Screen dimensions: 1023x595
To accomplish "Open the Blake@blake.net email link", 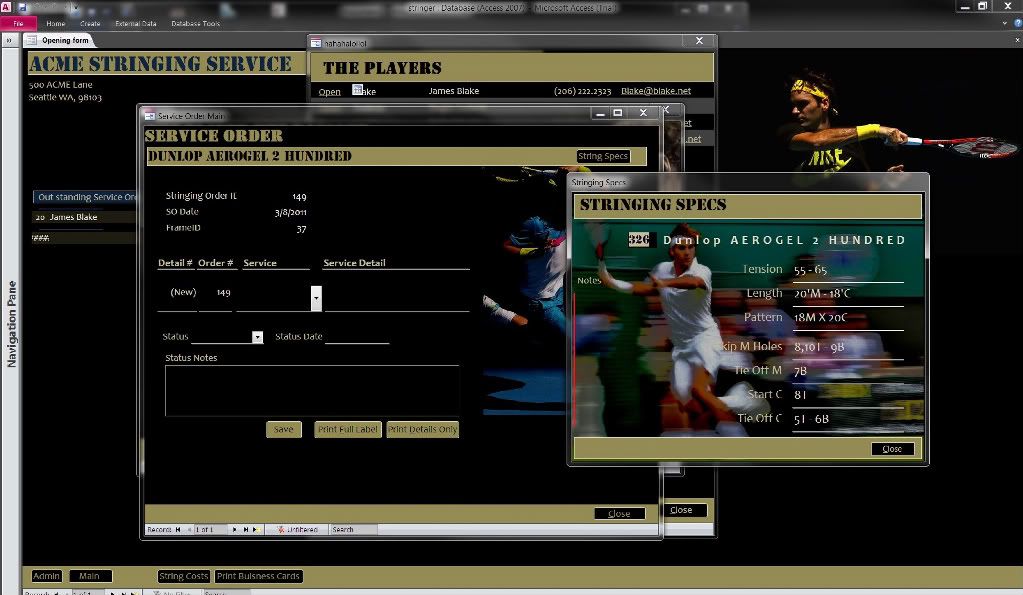I will 656,91.
